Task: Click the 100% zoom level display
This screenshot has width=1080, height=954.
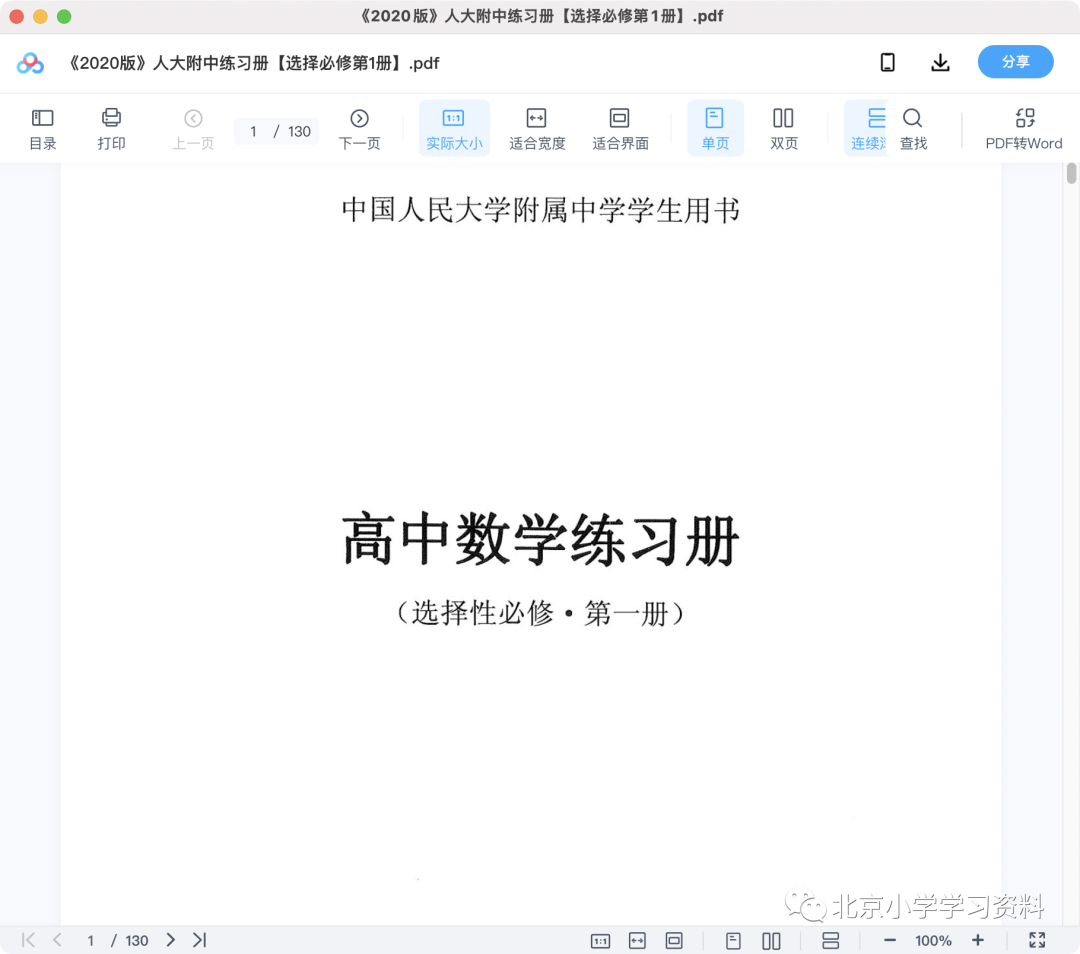Action: 933,941
